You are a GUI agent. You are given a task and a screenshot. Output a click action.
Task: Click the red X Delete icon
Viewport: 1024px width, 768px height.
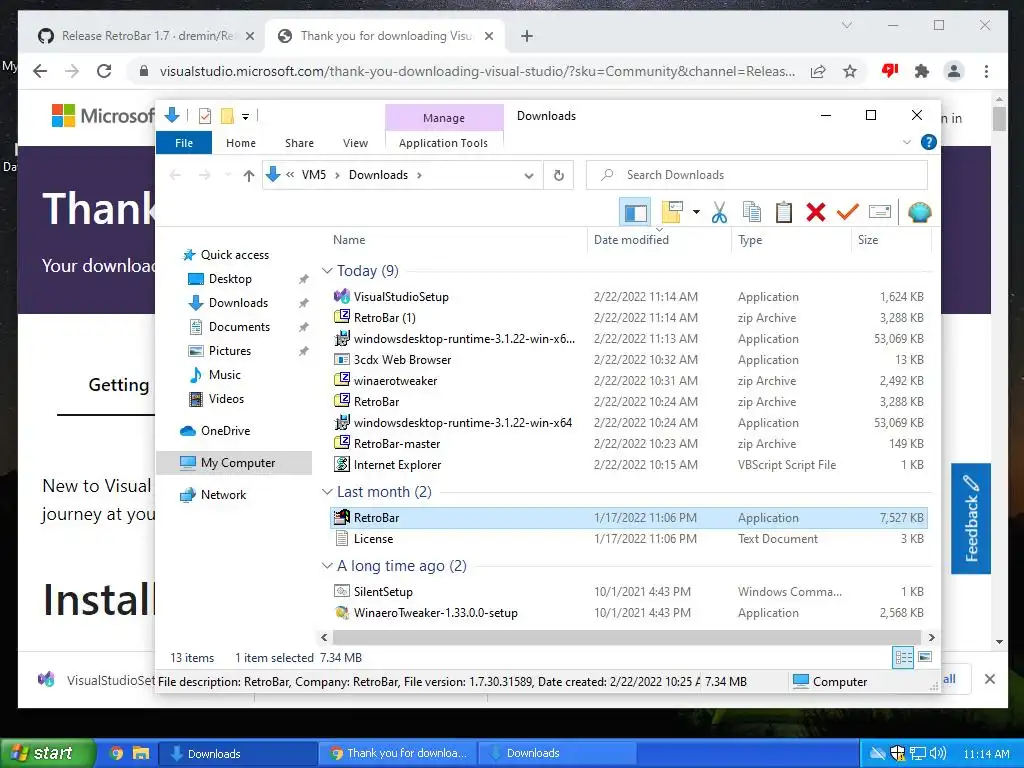816,212
